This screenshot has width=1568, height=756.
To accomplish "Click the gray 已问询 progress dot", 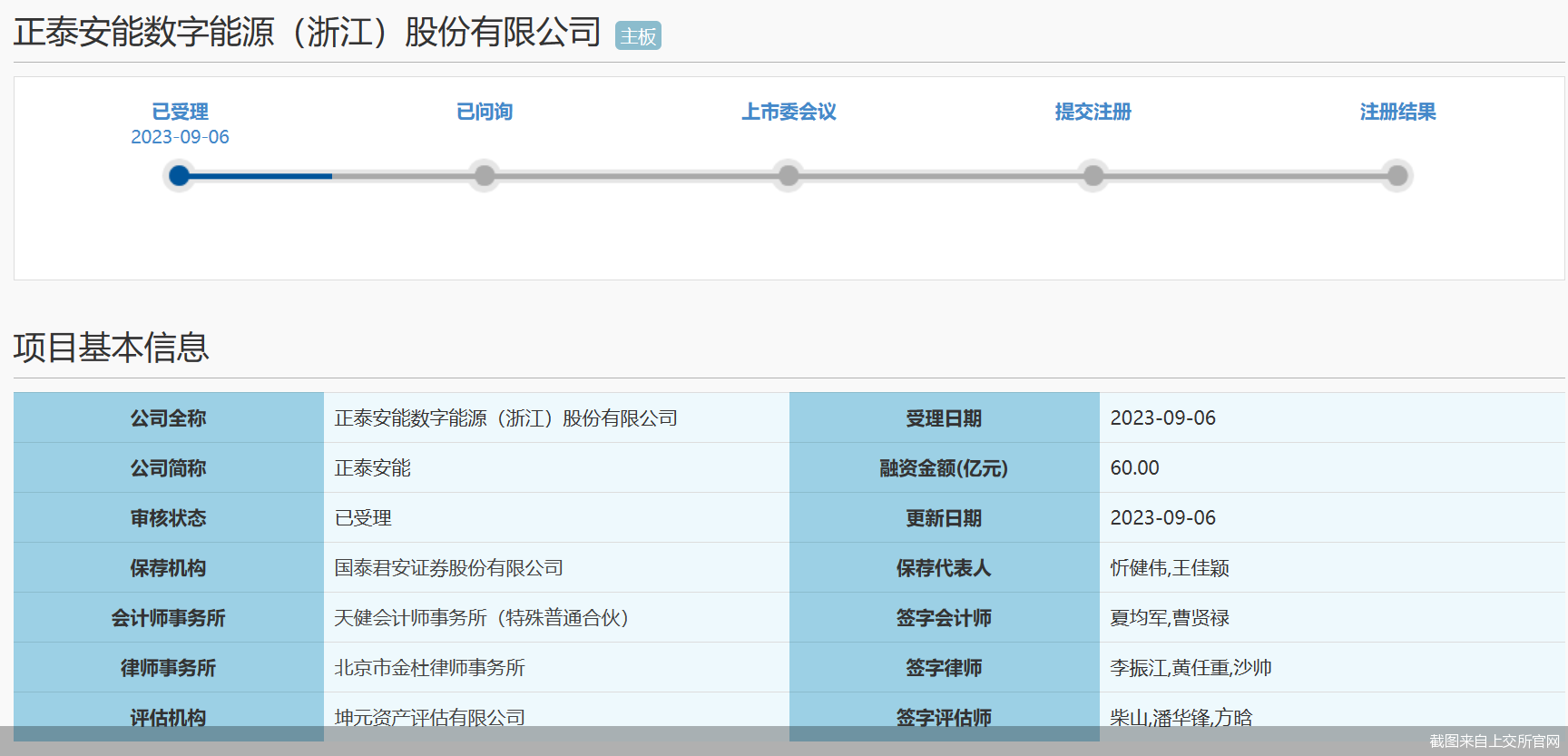I will tap(485, 175).
